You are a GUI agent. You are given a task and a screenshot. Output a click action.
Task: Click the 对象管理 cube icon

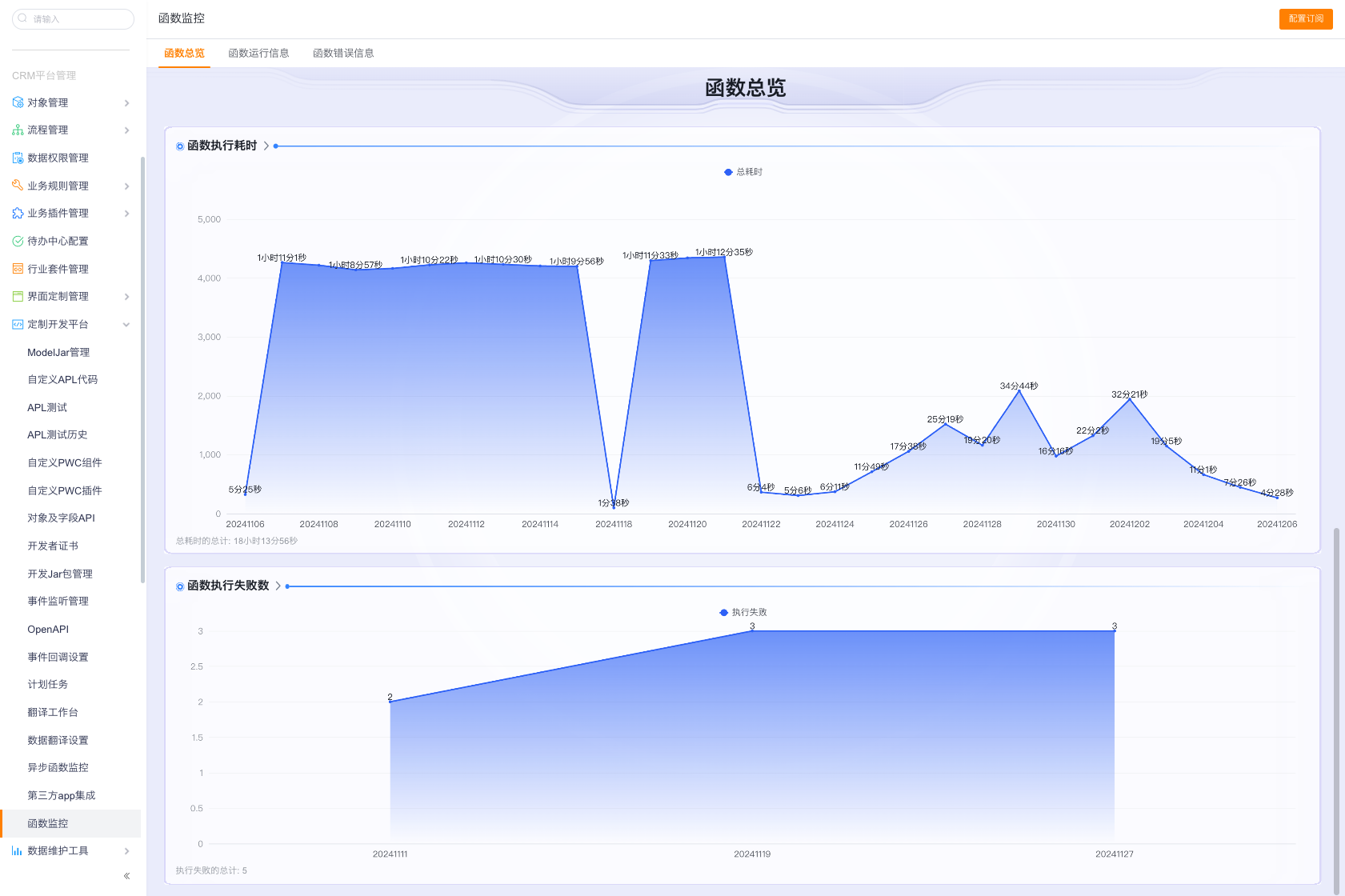click(x=18, y=102)
